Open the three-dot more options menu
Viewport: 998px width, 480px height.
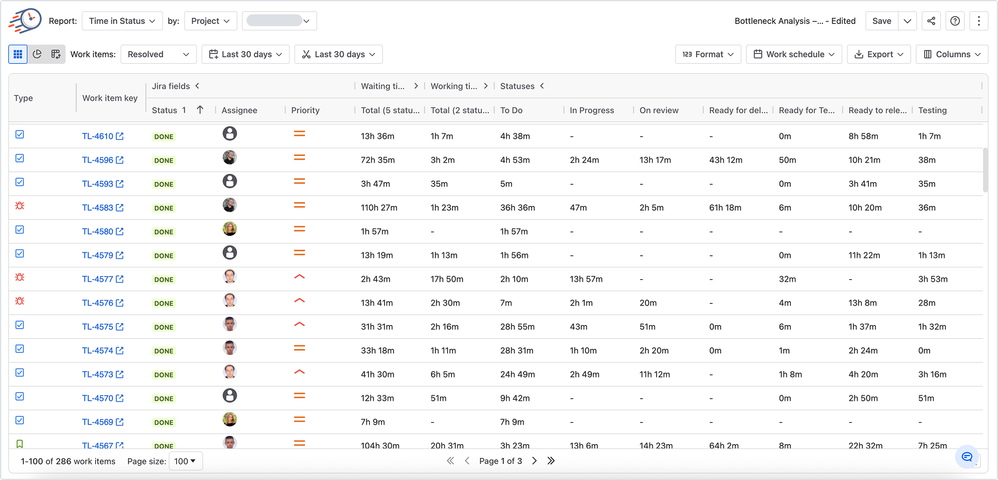coord(979,21)
